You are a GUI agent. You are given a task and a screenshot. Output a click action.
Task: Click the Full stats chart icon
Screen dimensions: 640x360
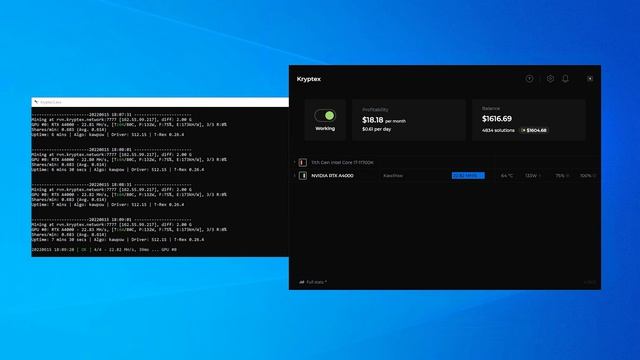point(302,282)
